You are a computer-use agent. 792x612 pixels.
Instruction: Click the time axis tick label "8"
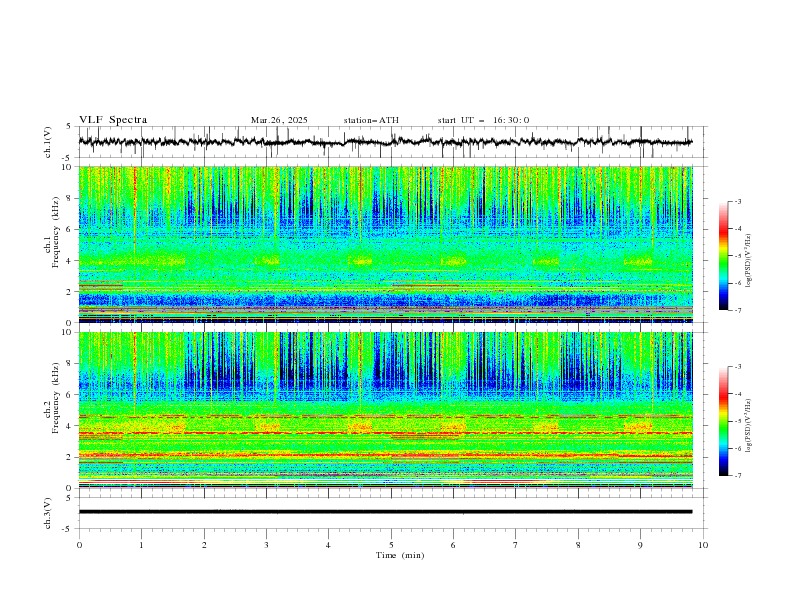pos(578,545)
